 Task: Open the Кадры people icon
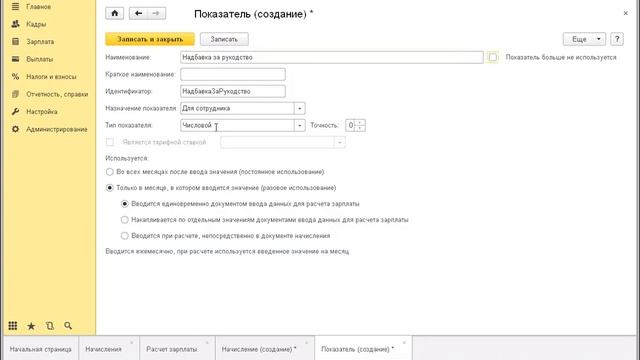point(16,24)
